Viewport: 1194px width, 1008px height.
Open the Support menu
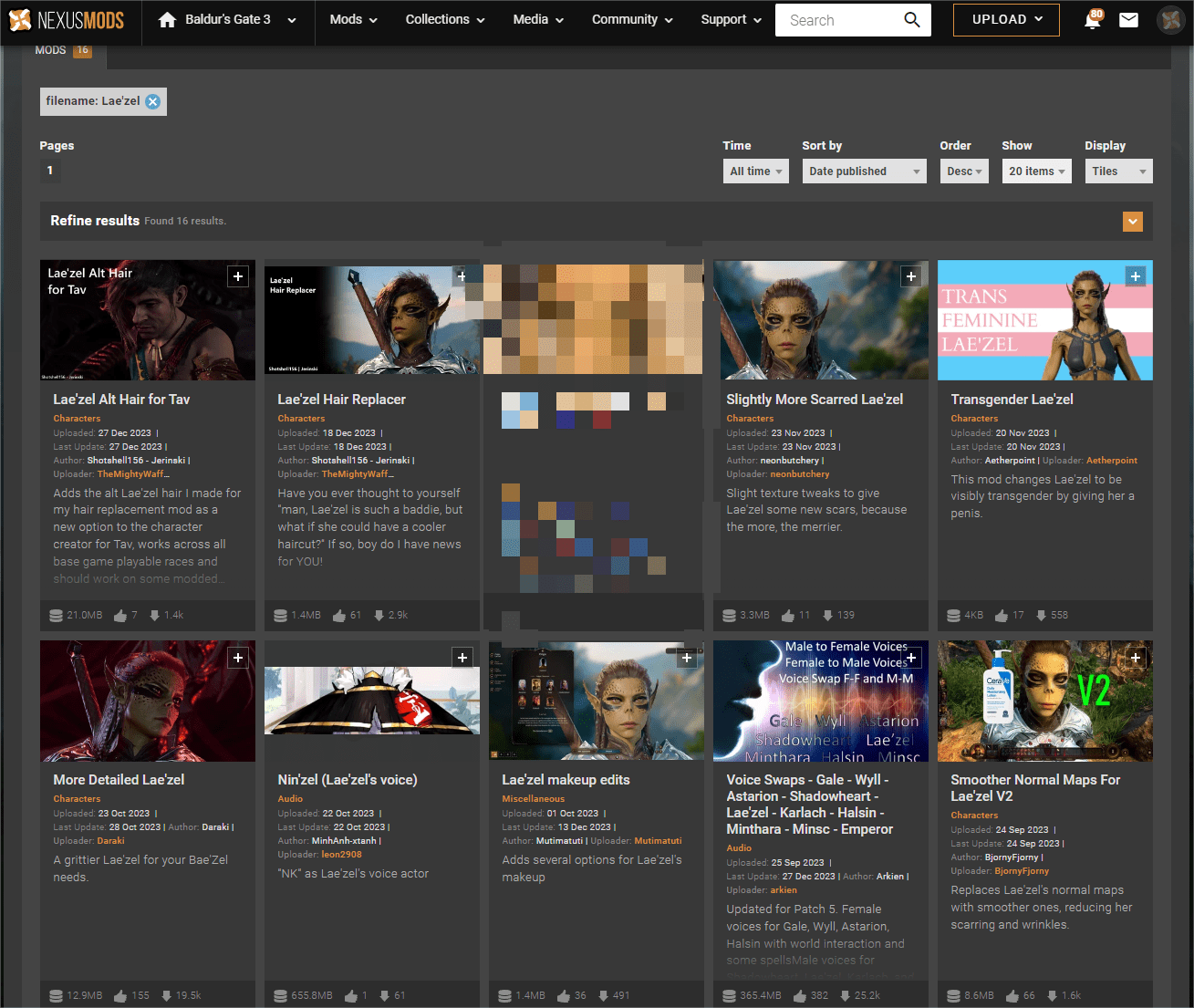(731, 19)
